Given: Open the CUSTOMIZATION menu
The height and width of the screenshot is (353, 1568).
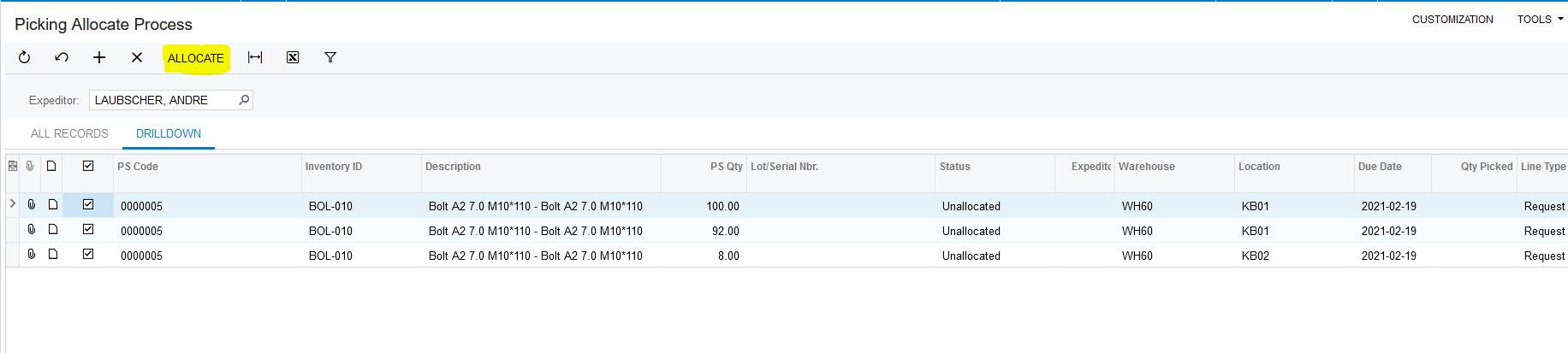Looking at the screenshot, I should click(1452, 19).
